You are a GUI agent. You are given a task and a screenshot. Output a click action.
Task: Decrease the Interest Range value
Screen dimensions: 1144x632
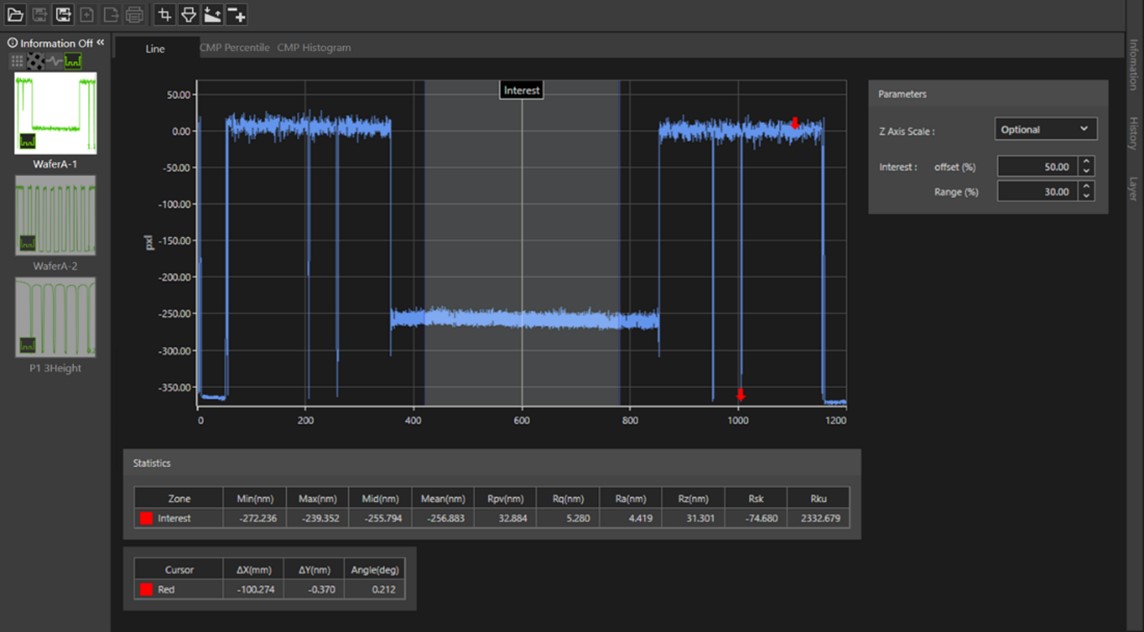[1087, 196]
